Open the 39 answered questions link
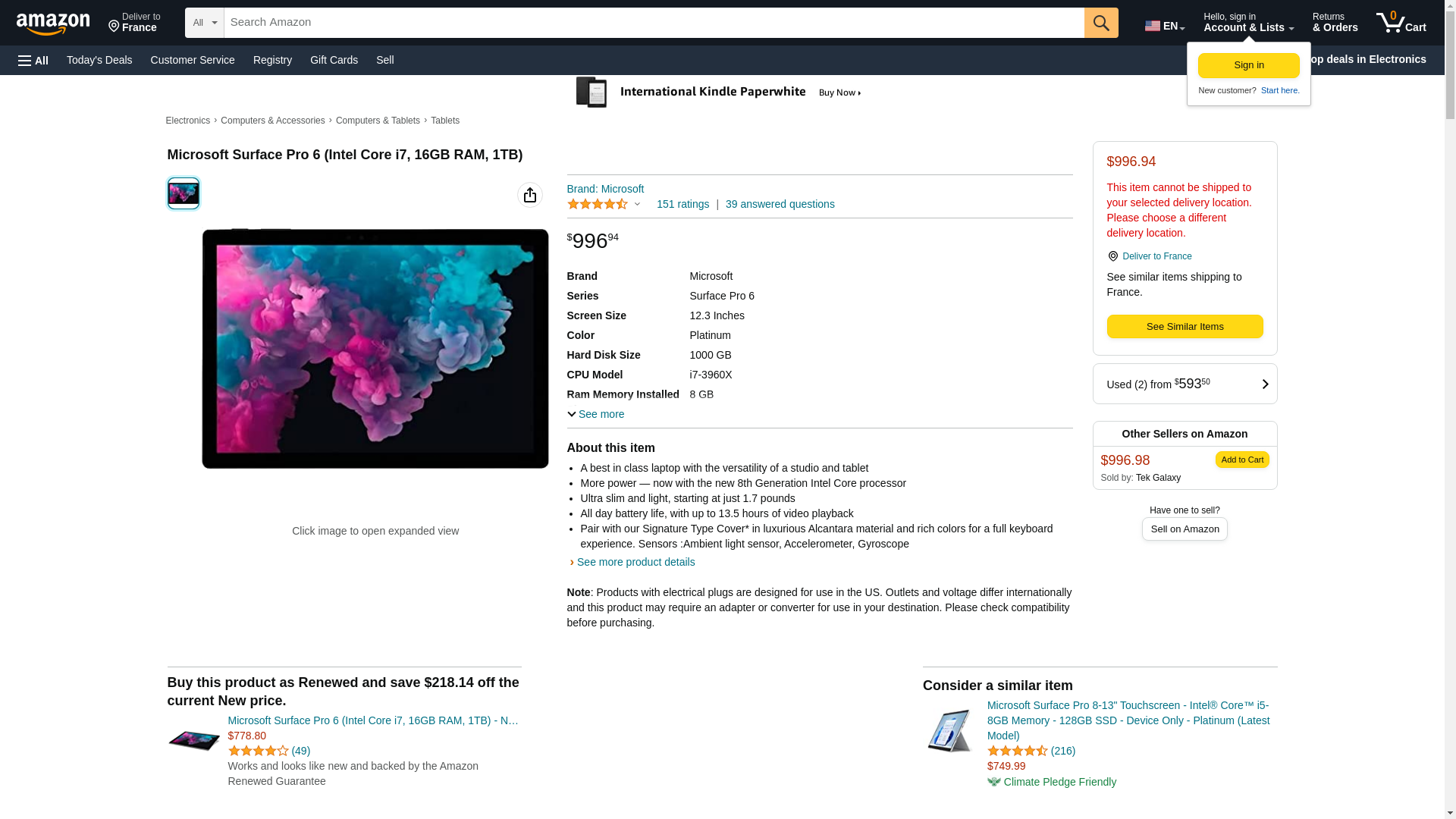This screenshot has width=1456, height=819. pos(780,204)
